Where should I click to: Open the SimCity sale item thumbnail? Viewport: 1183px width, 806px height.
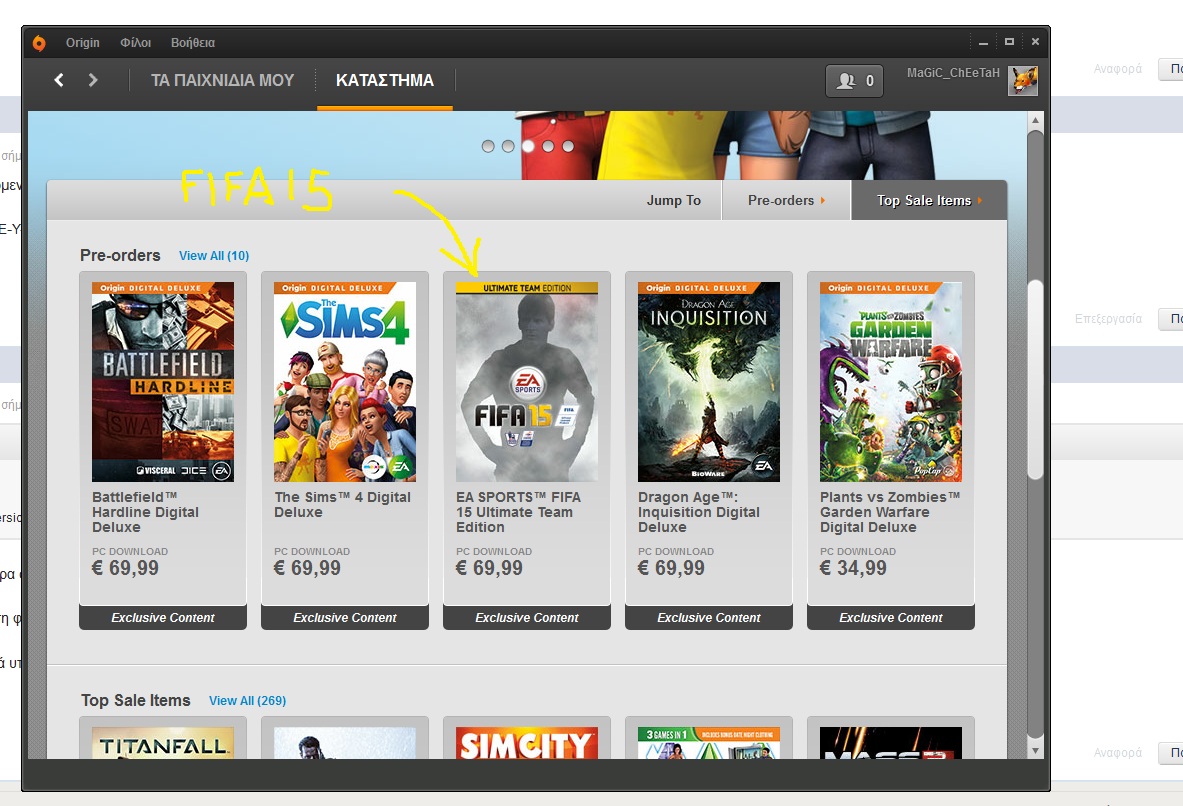click(x=527, y=743)
